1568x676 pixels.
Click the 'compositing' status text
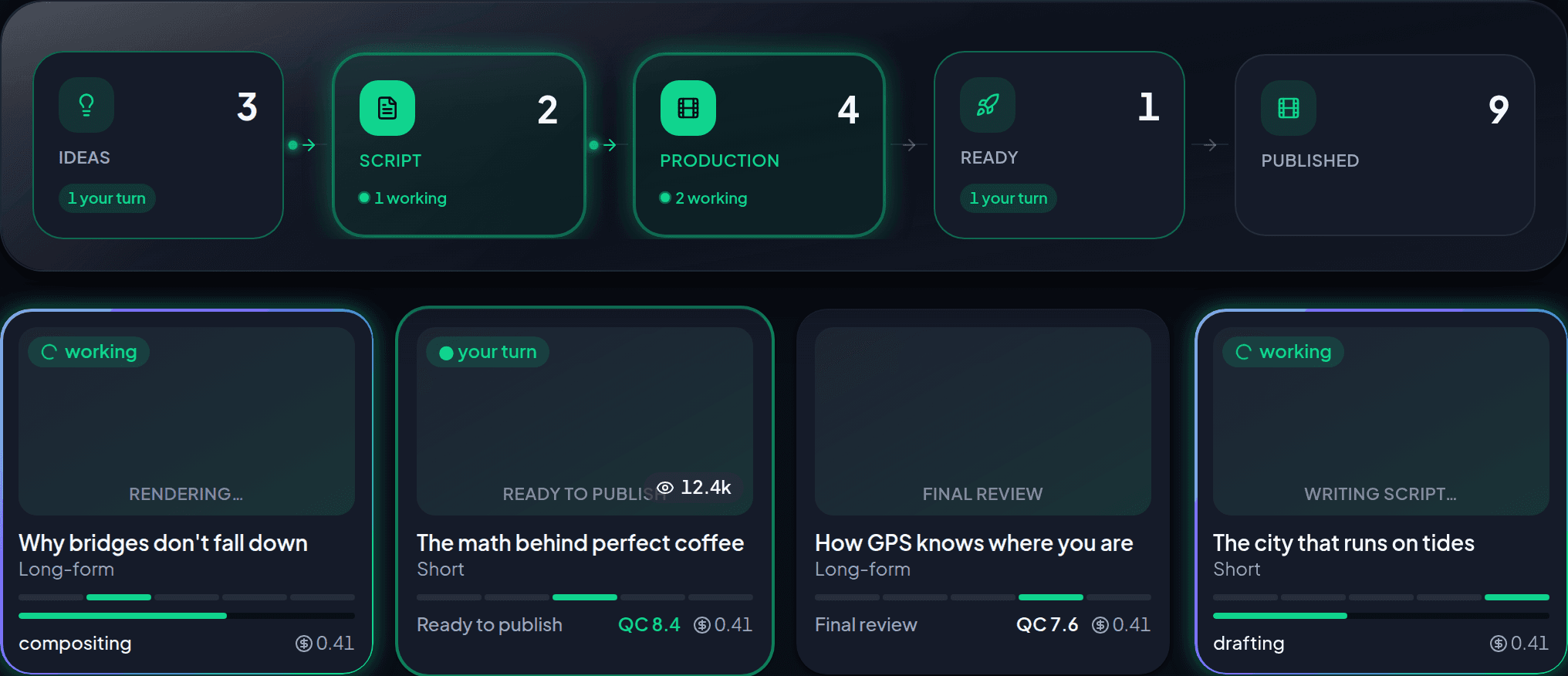tap(75, 644)
